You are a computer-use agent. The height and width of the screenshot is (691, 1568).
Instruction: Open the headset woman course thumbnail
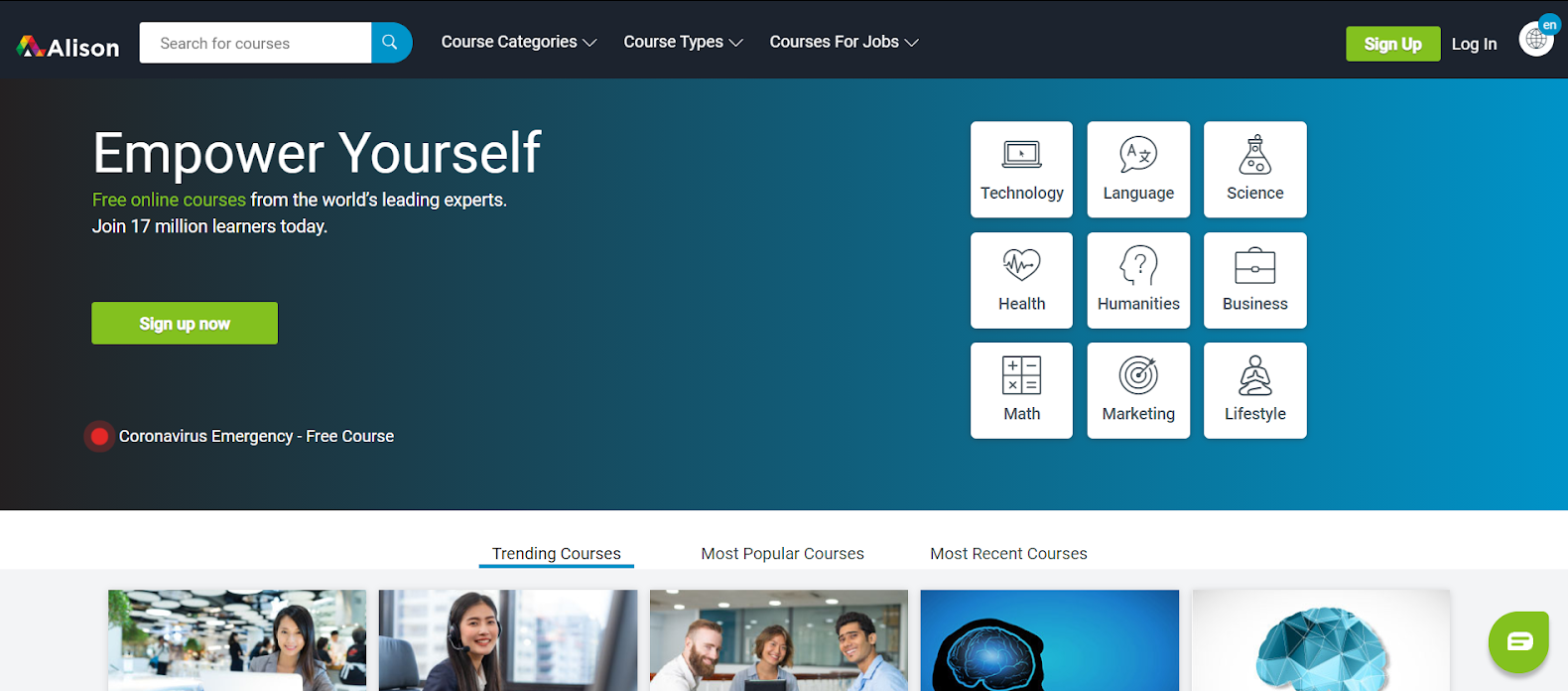click(x=508, y=640)
